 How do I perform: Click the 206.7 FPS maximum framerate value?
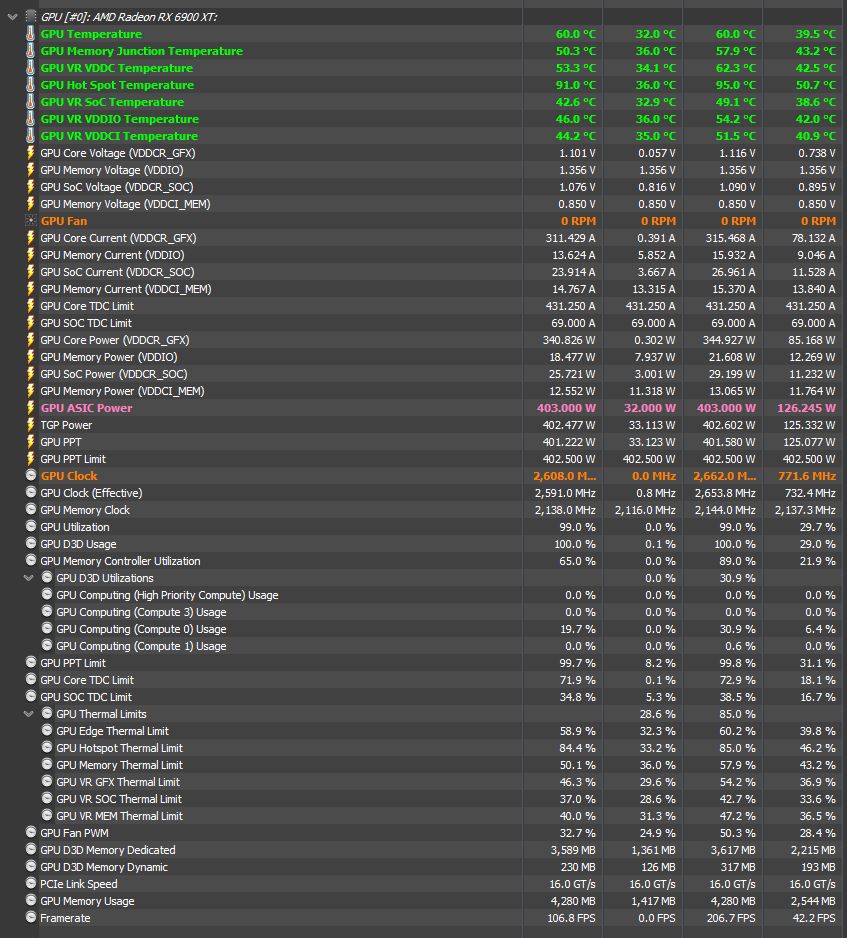tap(730, 918)
